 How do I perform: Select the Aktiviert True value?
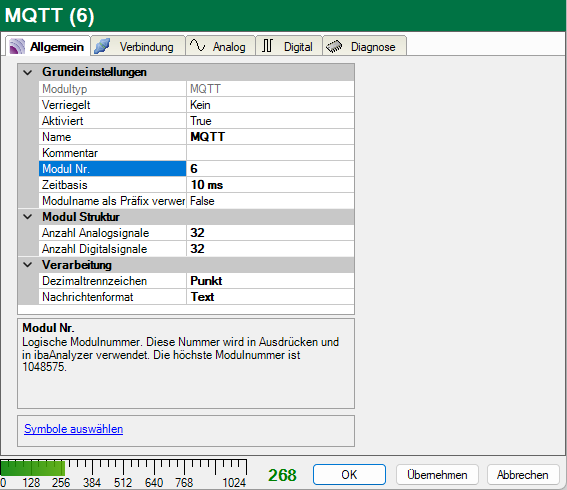click(270, 121)
